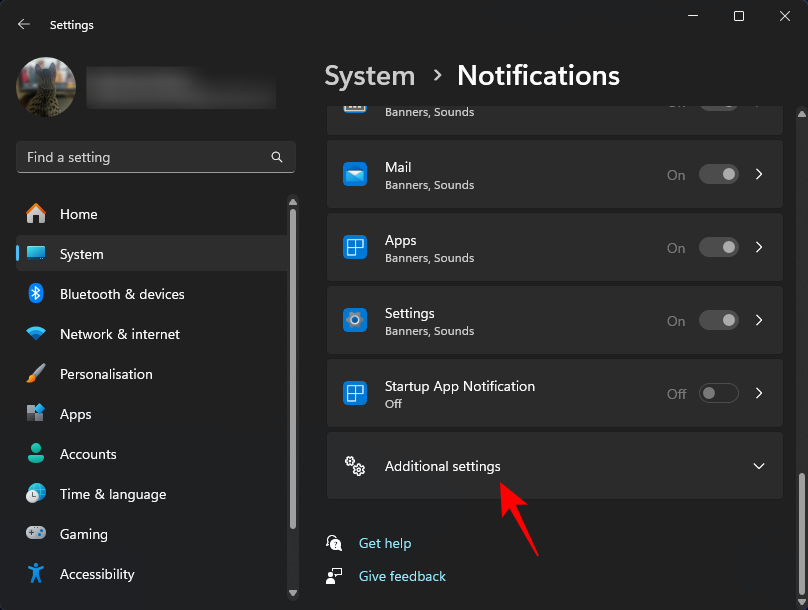
Task: Toggle Mail notifications off
Action: [x=719, y=174]
